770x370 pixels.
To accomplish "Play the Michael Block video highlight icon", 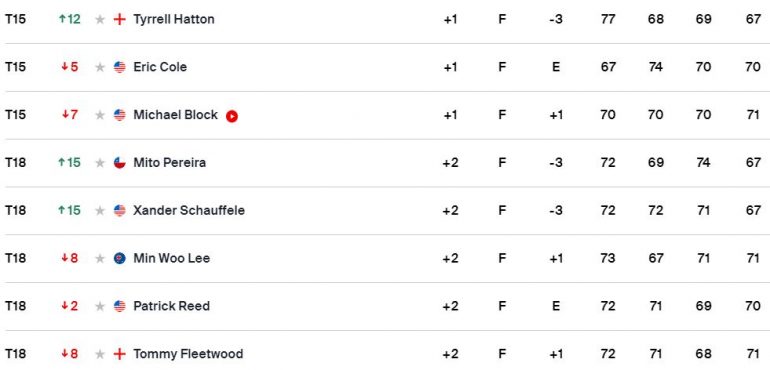I will [232, 116].
